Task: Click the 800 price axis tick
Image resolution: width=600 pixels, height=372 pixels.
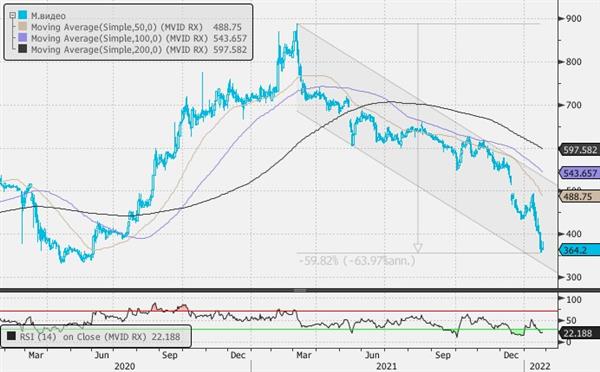Action: point(573,62)
